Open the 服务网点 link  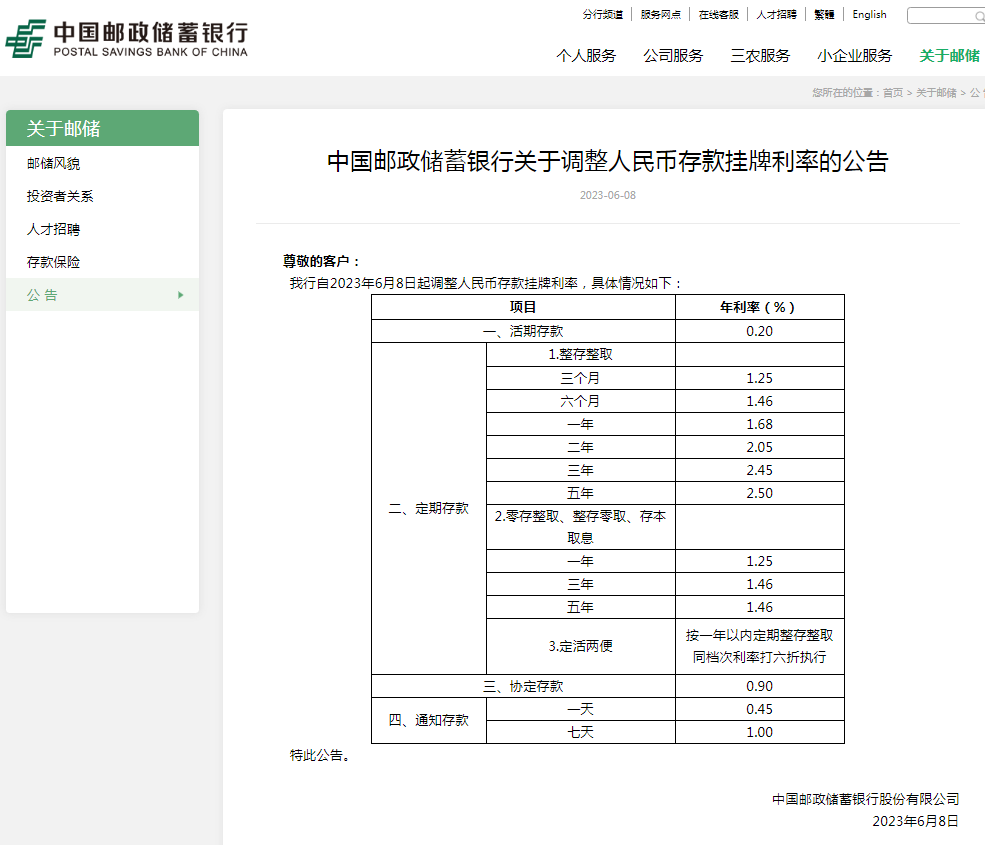[661, 14]
